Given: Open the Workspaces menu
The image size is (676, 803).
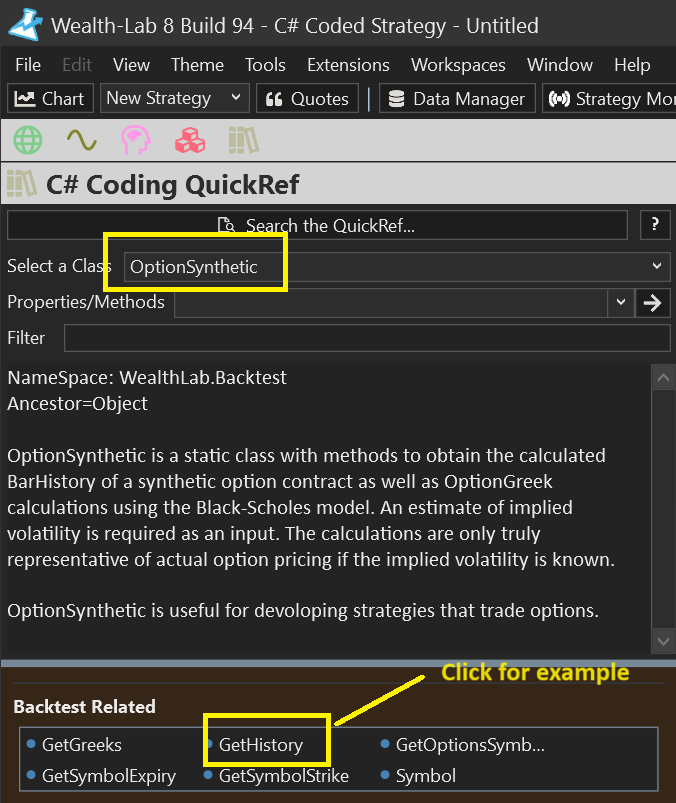Looking at the screenshot, I should 458,65.
